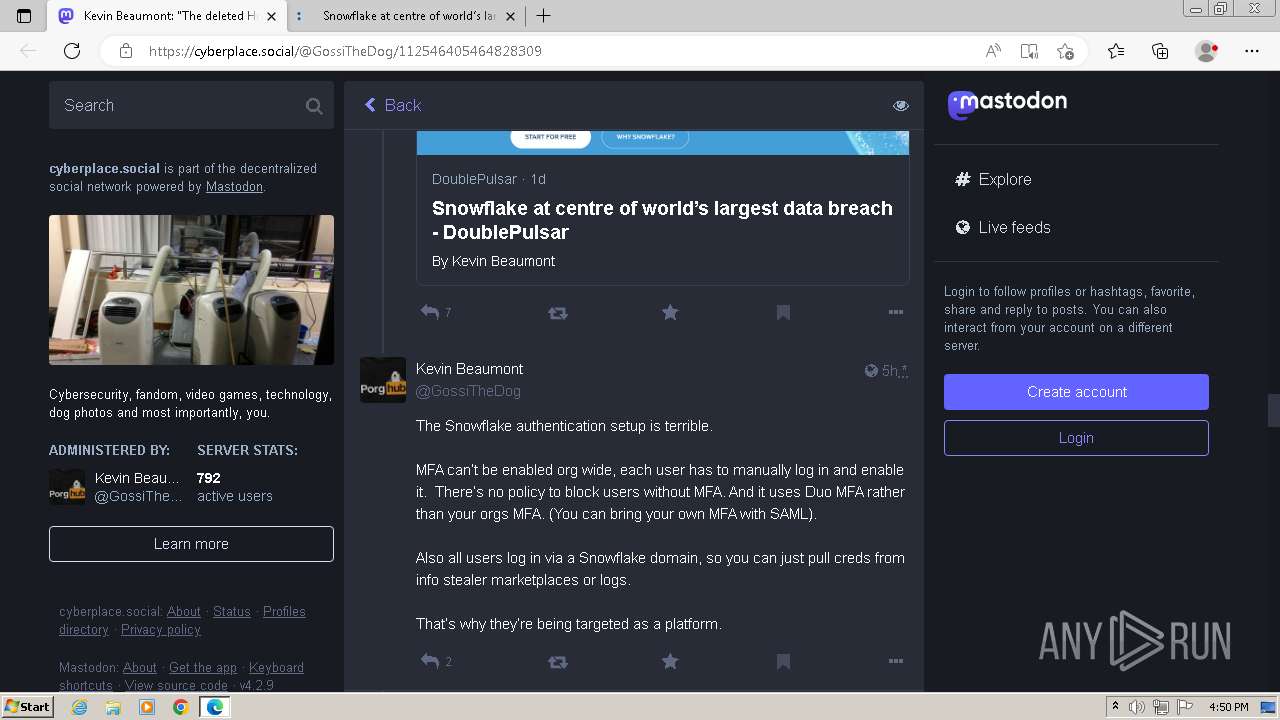This screenshot has width=1280, height=720.
Task: Open administrator Kevin Beau... profile in sidebar
Action: [115, 487]
